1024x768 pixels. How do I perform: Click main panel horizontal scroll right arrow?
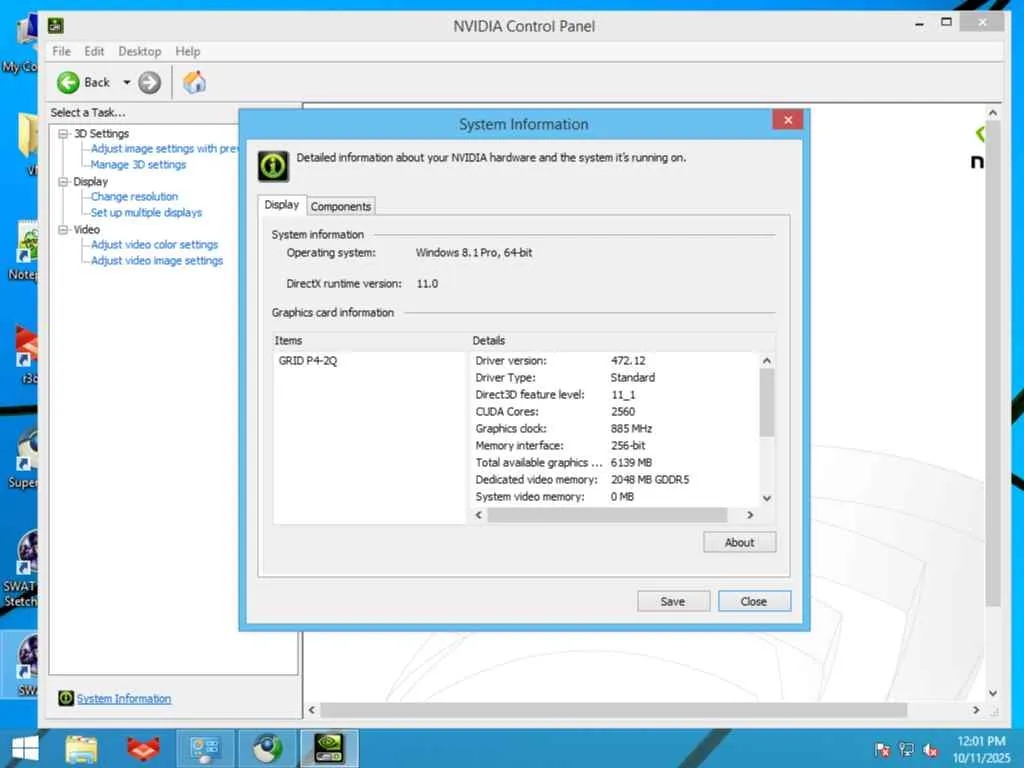point(976,710)
